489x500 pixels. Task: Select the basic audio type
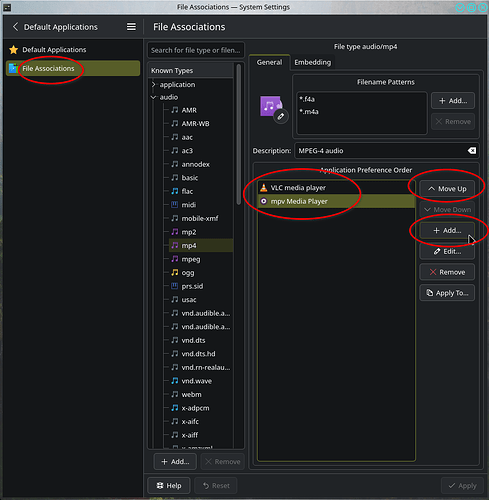point(190,178)
